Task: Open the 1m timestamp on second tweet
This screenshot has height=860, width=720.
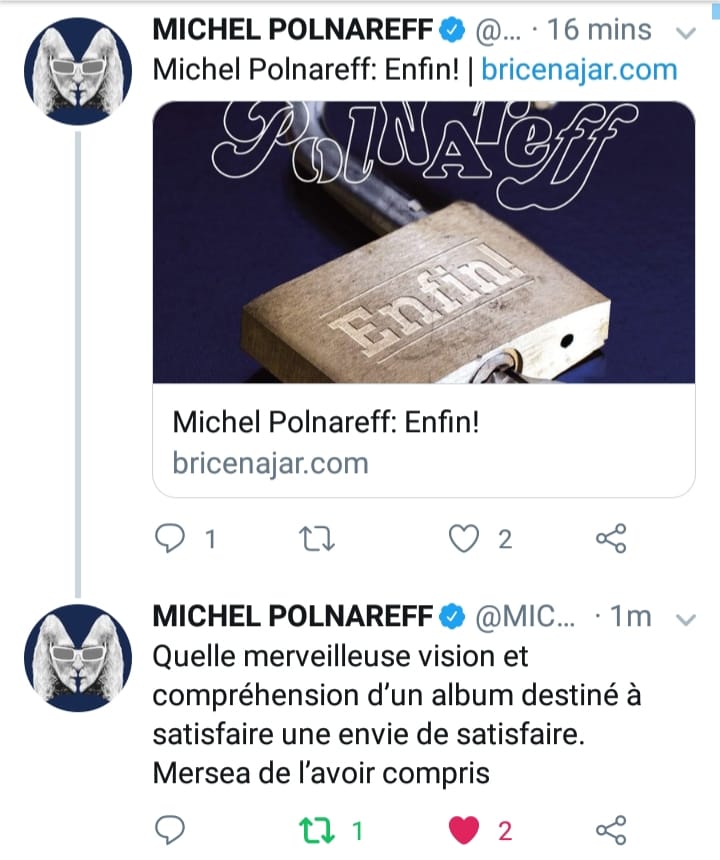Action: (x=632, y=616)
